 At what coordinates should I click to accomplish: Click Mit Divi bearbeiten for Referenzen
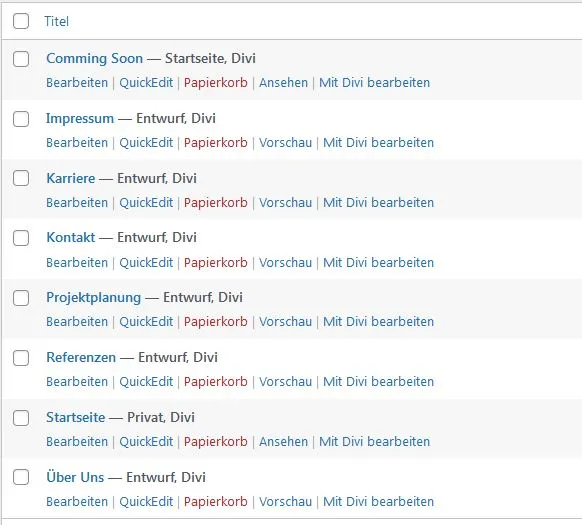(378, 382)
